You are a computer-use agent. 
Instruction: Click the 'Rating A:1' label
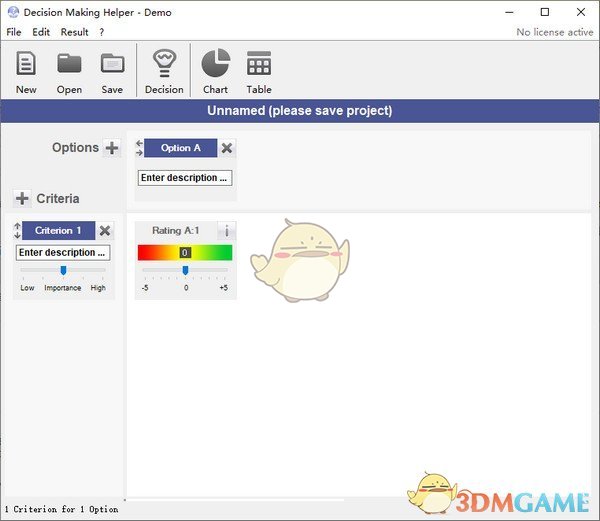pos(176,231)
